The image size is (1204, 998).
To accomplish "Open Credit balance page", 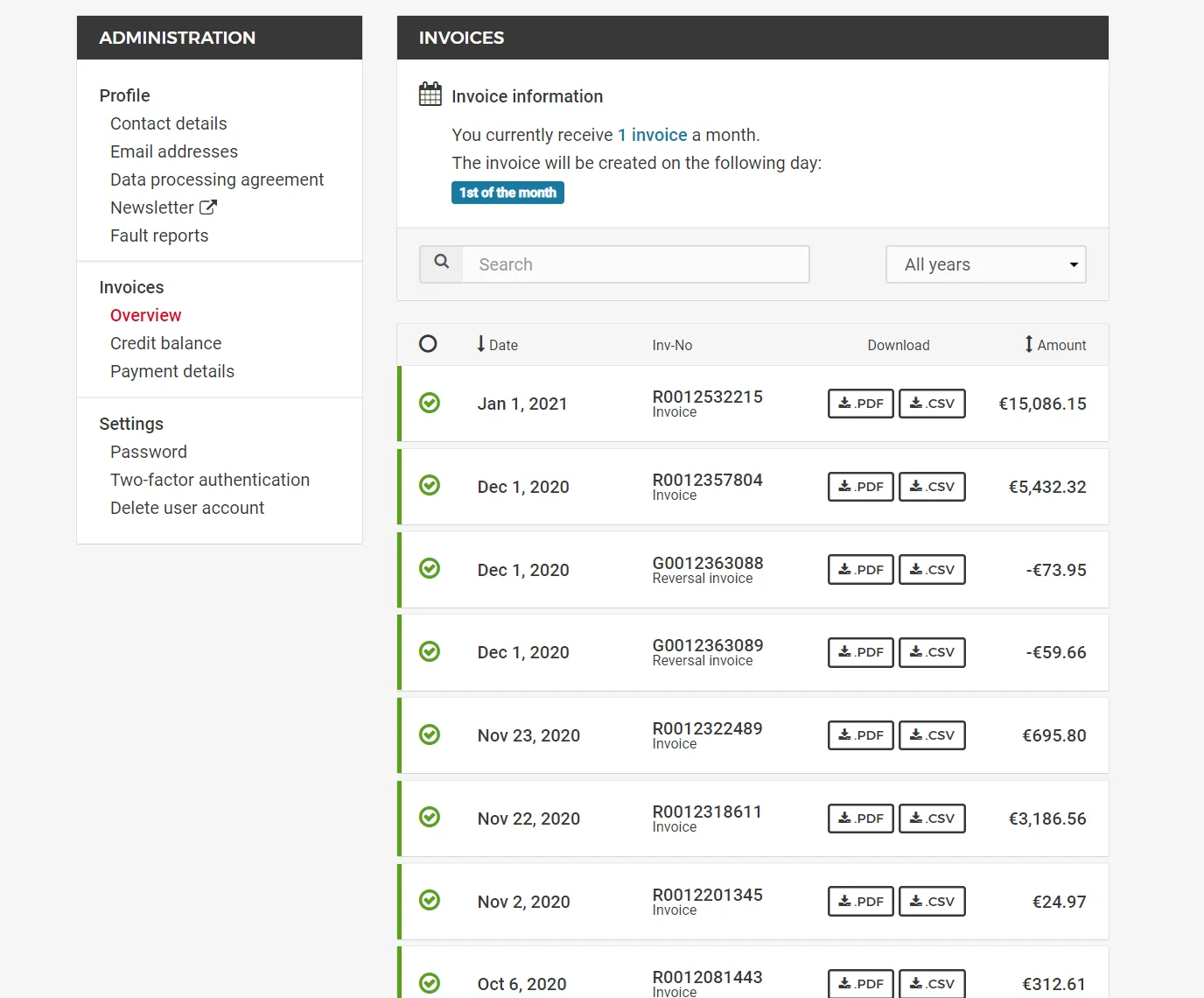I will pos(166,343).
